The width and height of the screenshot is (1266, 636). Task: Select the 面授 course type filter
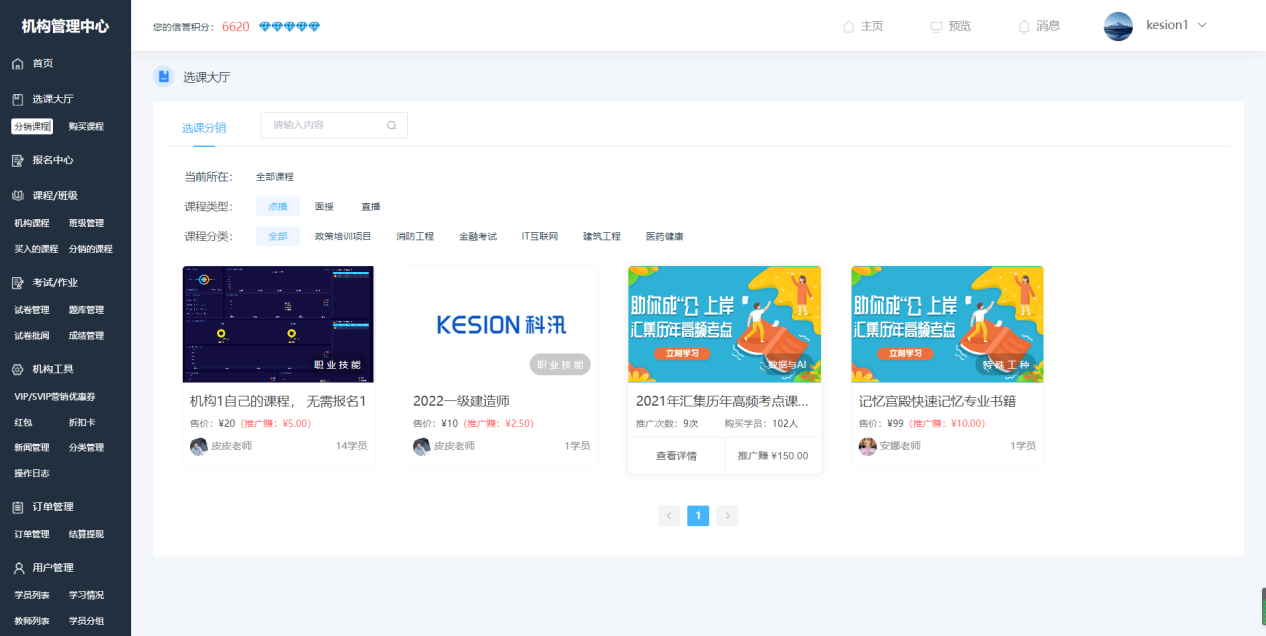pyautogui.click(x=325, y=206)
